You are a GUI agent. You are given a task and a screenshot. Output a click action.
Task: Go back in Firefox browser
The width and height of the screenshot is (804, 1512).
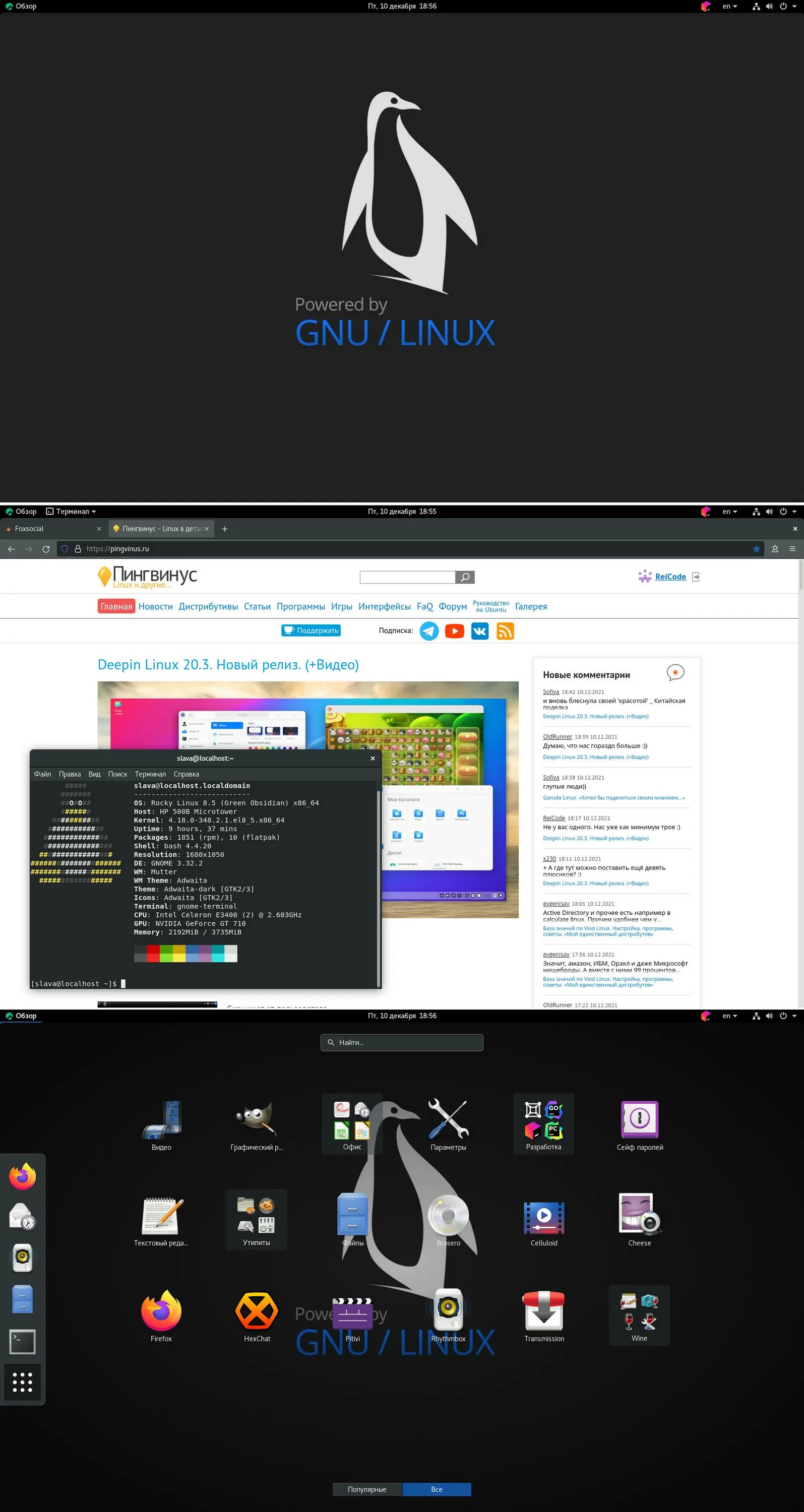click(x=11, y=549)
